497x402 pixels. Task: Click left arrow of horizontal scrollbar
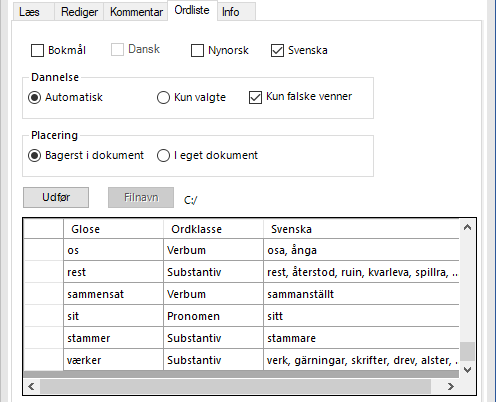tap(32, 386)
